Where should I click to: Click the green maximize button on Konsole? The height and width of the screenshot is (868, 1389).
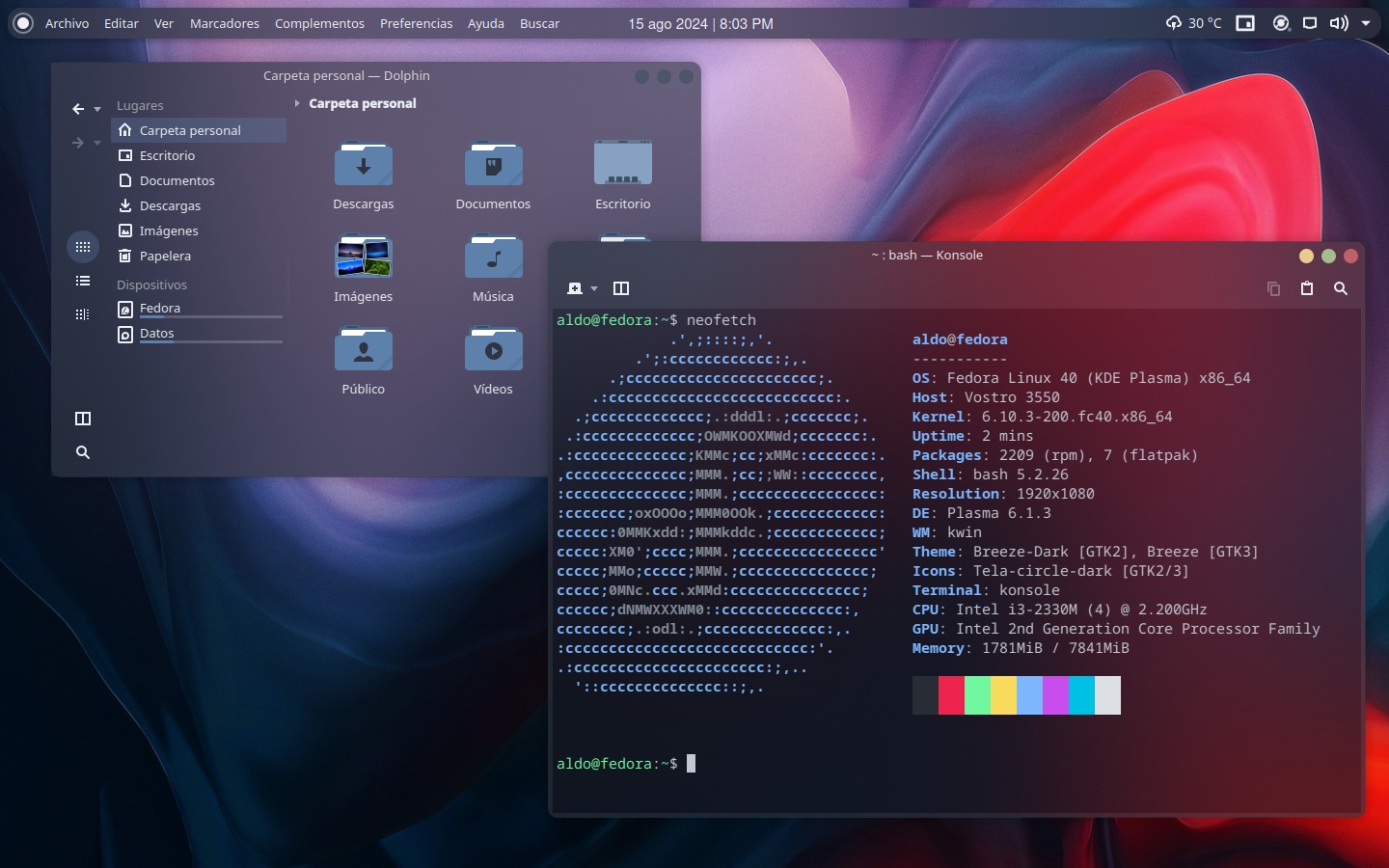[1328, 256]
